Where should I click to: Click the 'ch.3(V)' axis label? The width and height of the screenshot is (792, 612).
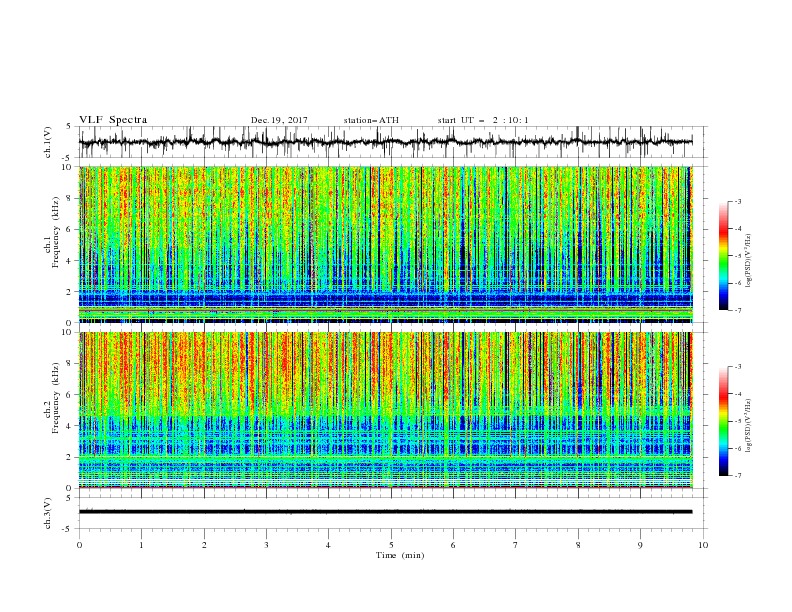click(x=48, y=513)
